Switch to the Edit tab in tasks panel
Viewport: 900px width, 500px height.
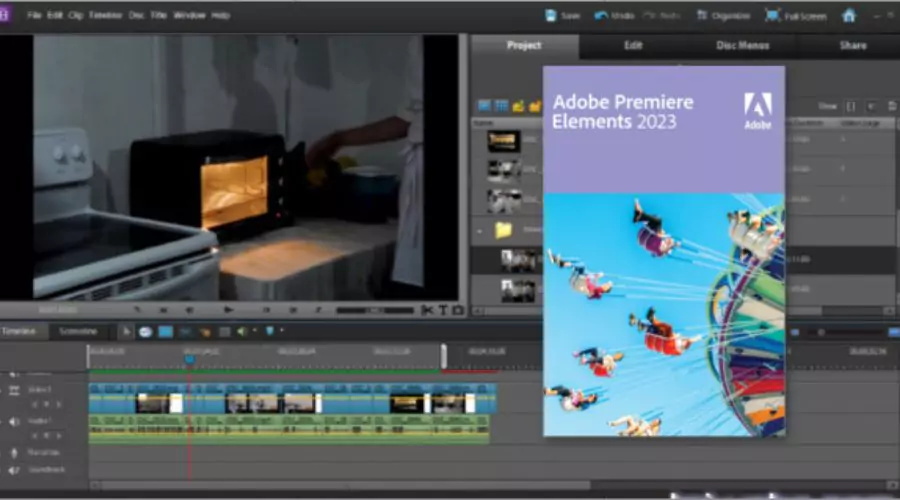pos(633,45)
